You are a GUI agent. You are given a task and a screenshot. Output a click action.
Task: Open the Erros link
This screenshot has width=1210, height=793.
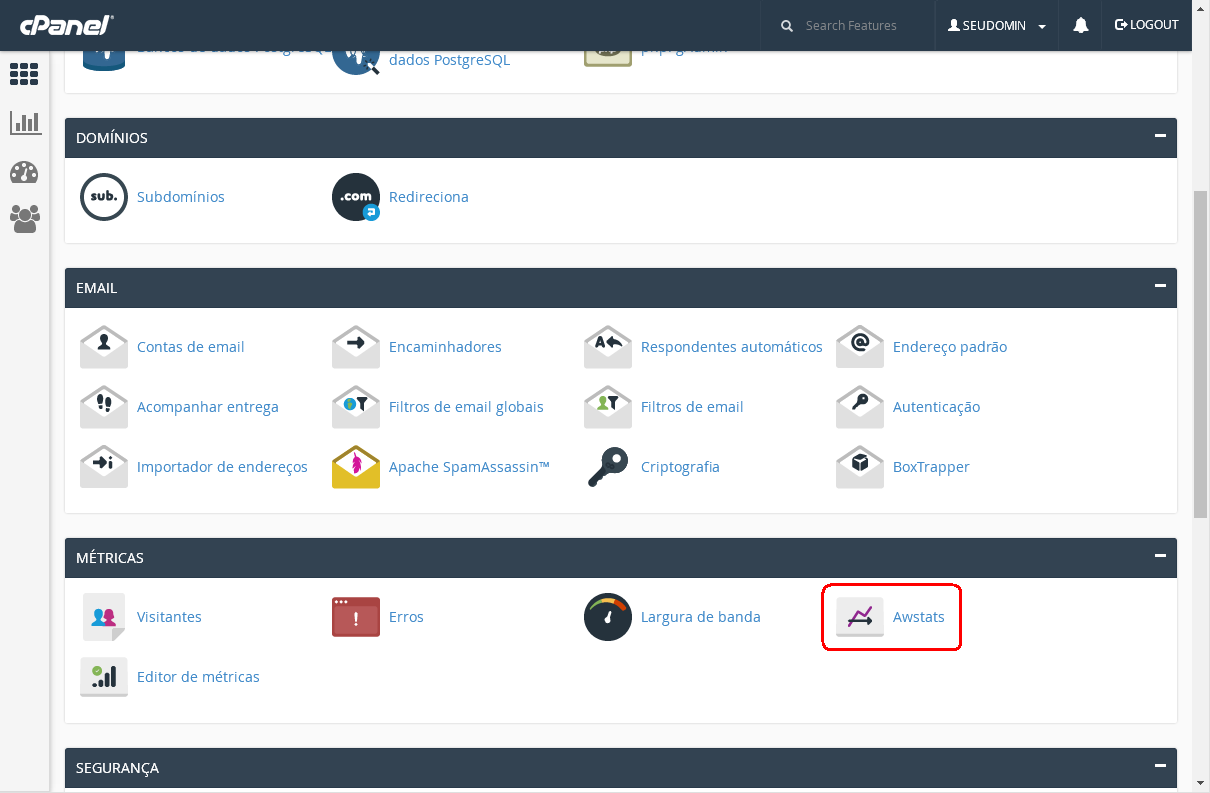click(x=406, y=617)
